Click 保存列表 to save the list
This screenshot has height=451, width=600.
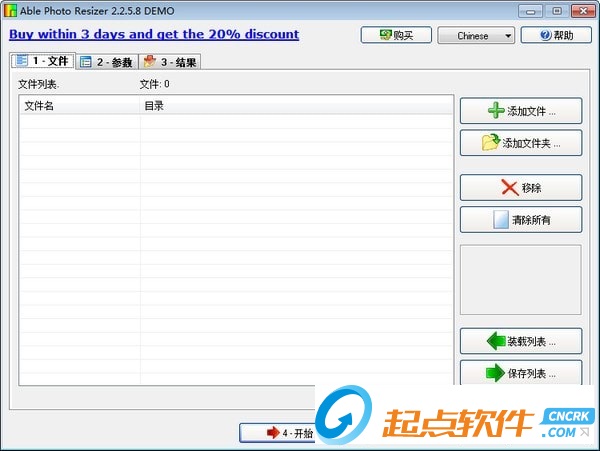pos(521,373)
